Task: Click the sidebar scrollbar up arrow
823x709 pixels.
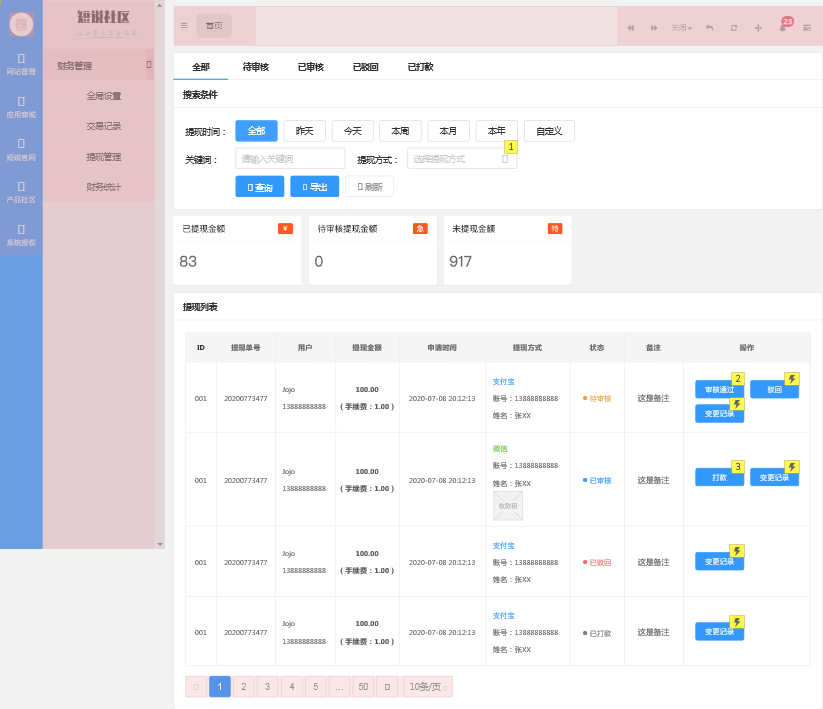Action: coord(160,5)
